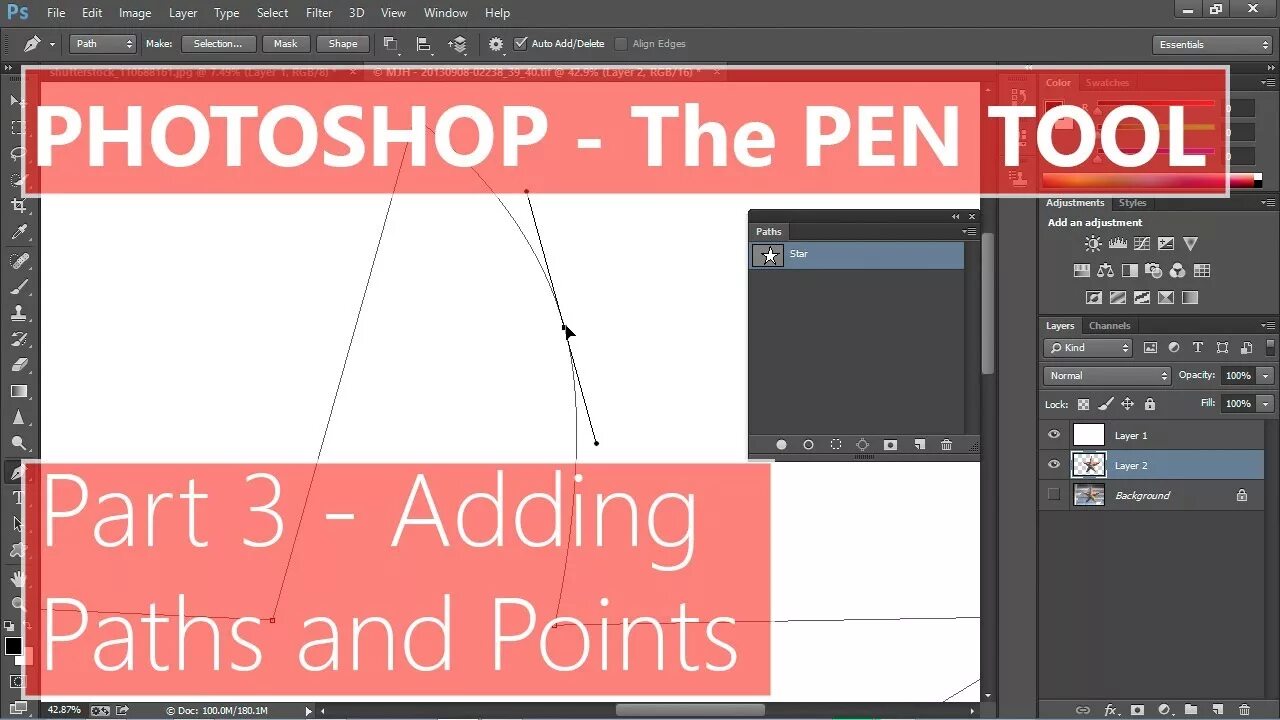Open the Fill slider arrow
This screenshot has width=1280, height=720.
[1266, 404]
